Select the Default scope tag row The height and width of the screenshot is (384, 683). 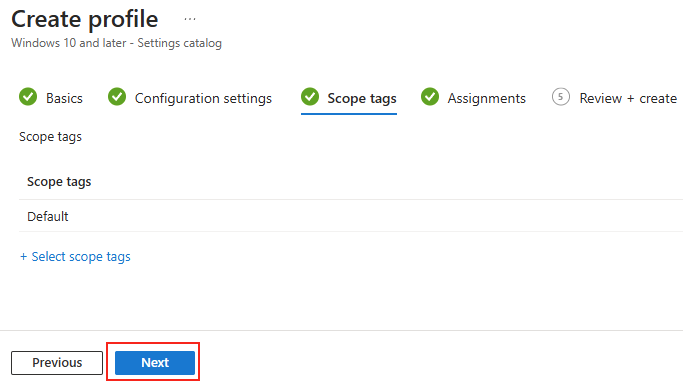351,216
